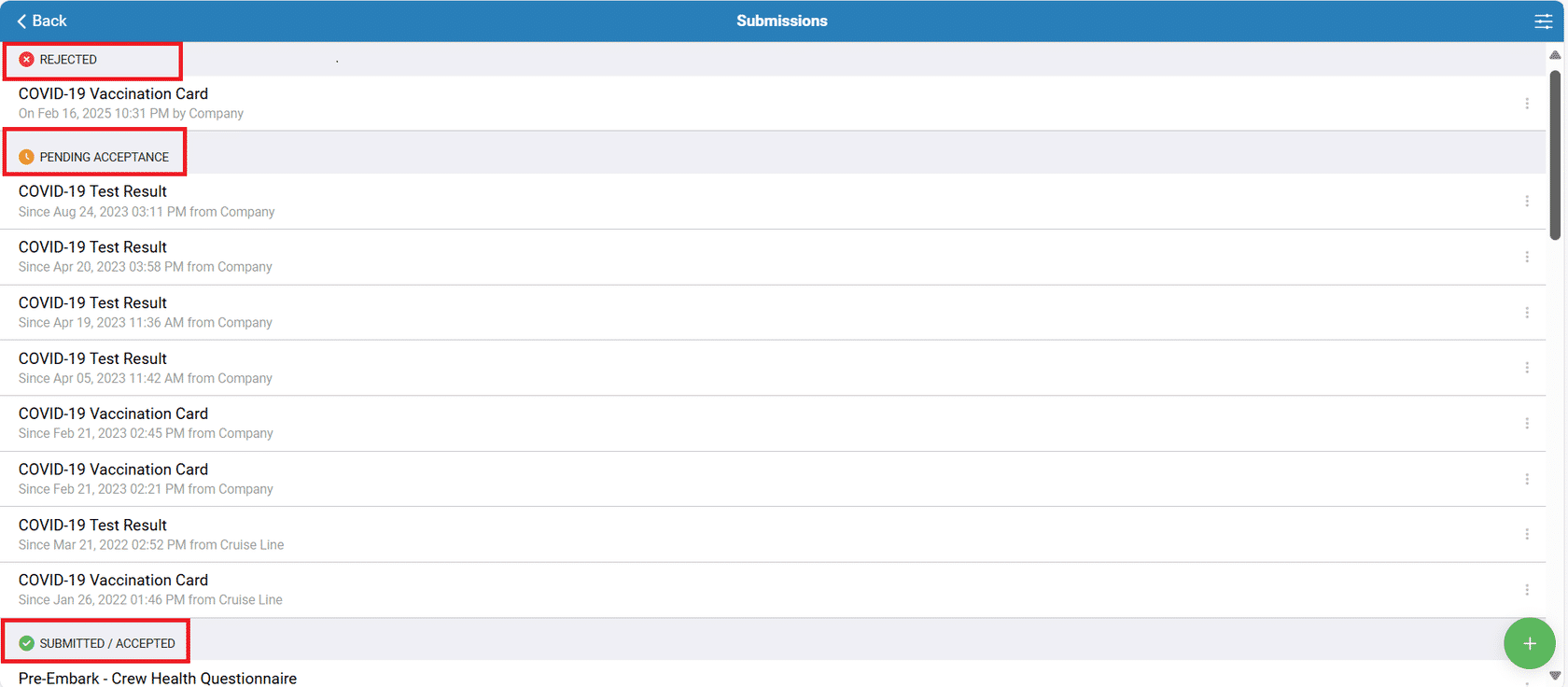Screen dimensions: 1568x687
Task: Open options for Vaccination Card since Jan 26, 2022
Action: pyautogui.click(x=1527, y=590)
